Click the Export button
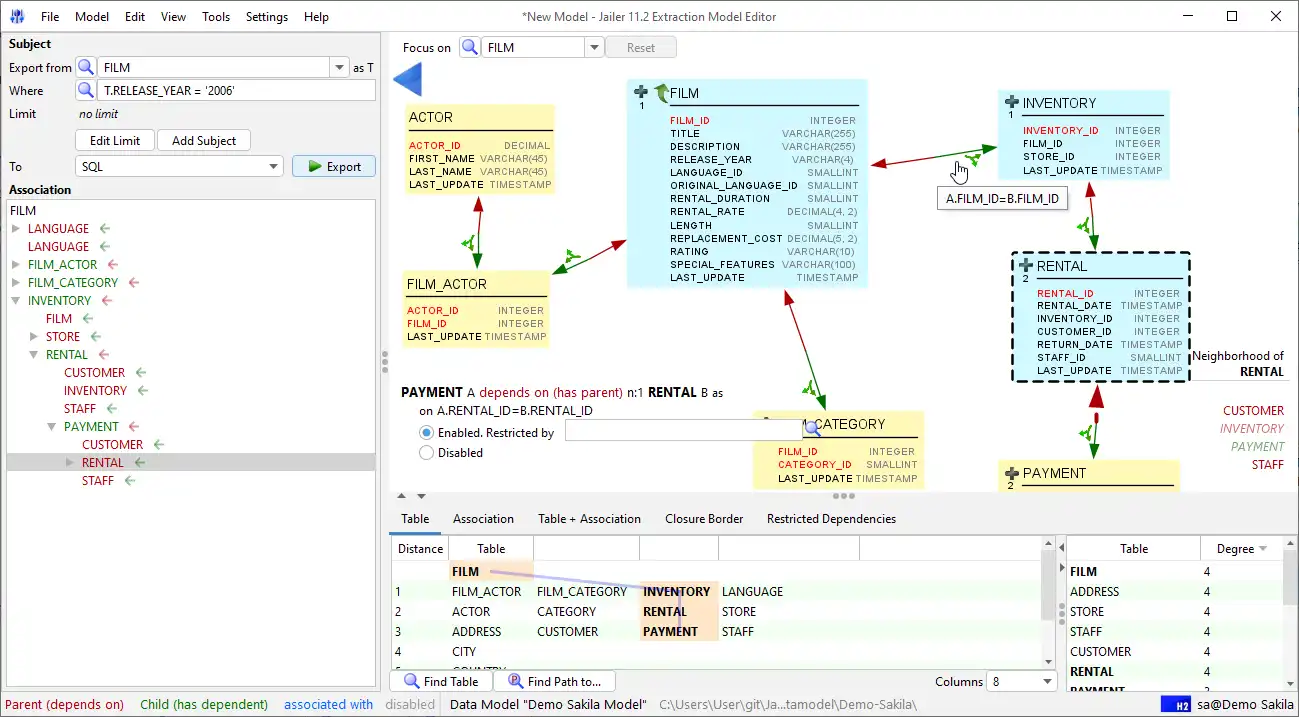The width and height of the screenshot is (1299, 717). click(334, 166)
